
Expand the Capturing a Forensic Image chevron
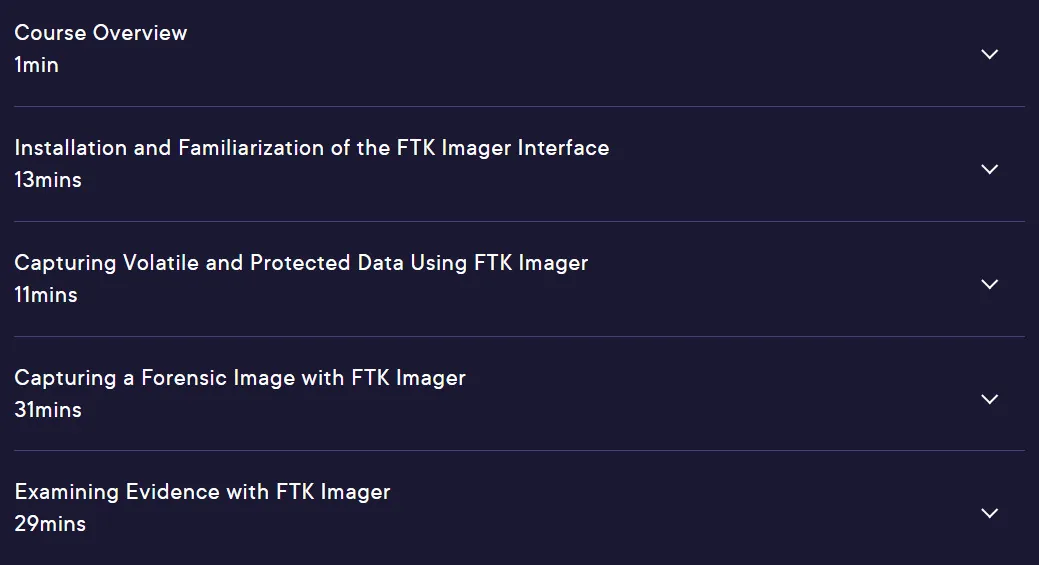(x=989, y=399)
